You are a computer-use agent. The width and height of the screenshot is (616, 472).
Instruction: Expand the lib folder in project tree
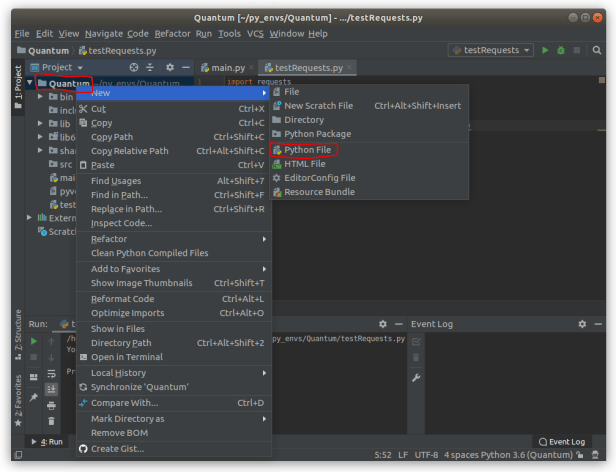40,123
